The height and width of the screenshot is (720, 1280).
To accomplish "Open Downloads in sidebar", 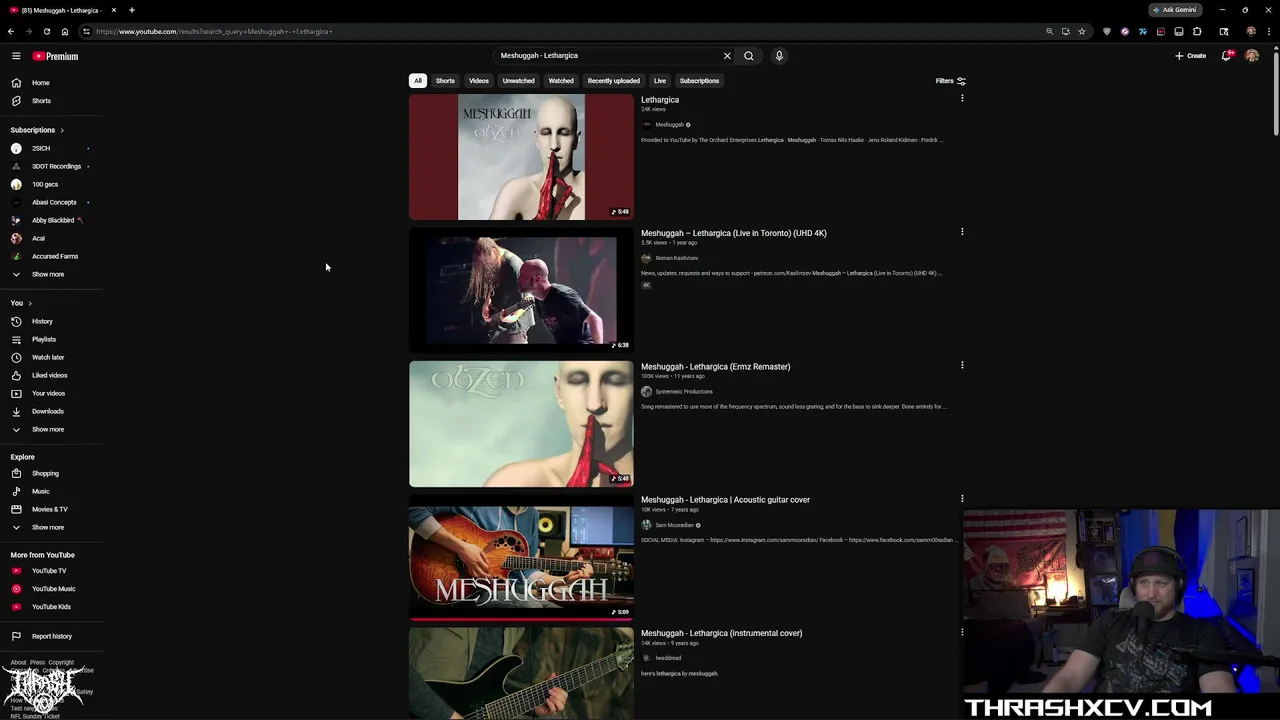I will click(x=47, y=411).
